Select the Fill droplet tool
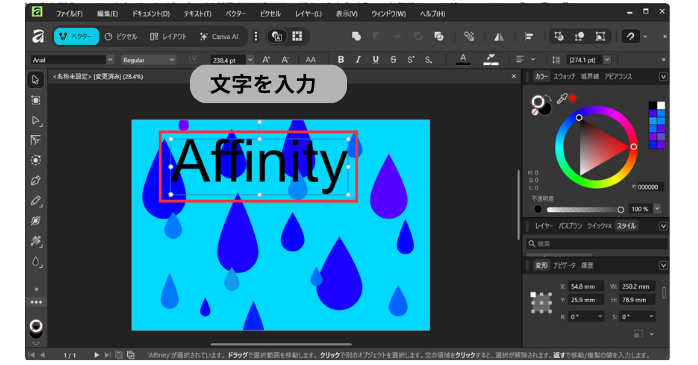The height and width of the screenshot is (365, 698). 36,262
